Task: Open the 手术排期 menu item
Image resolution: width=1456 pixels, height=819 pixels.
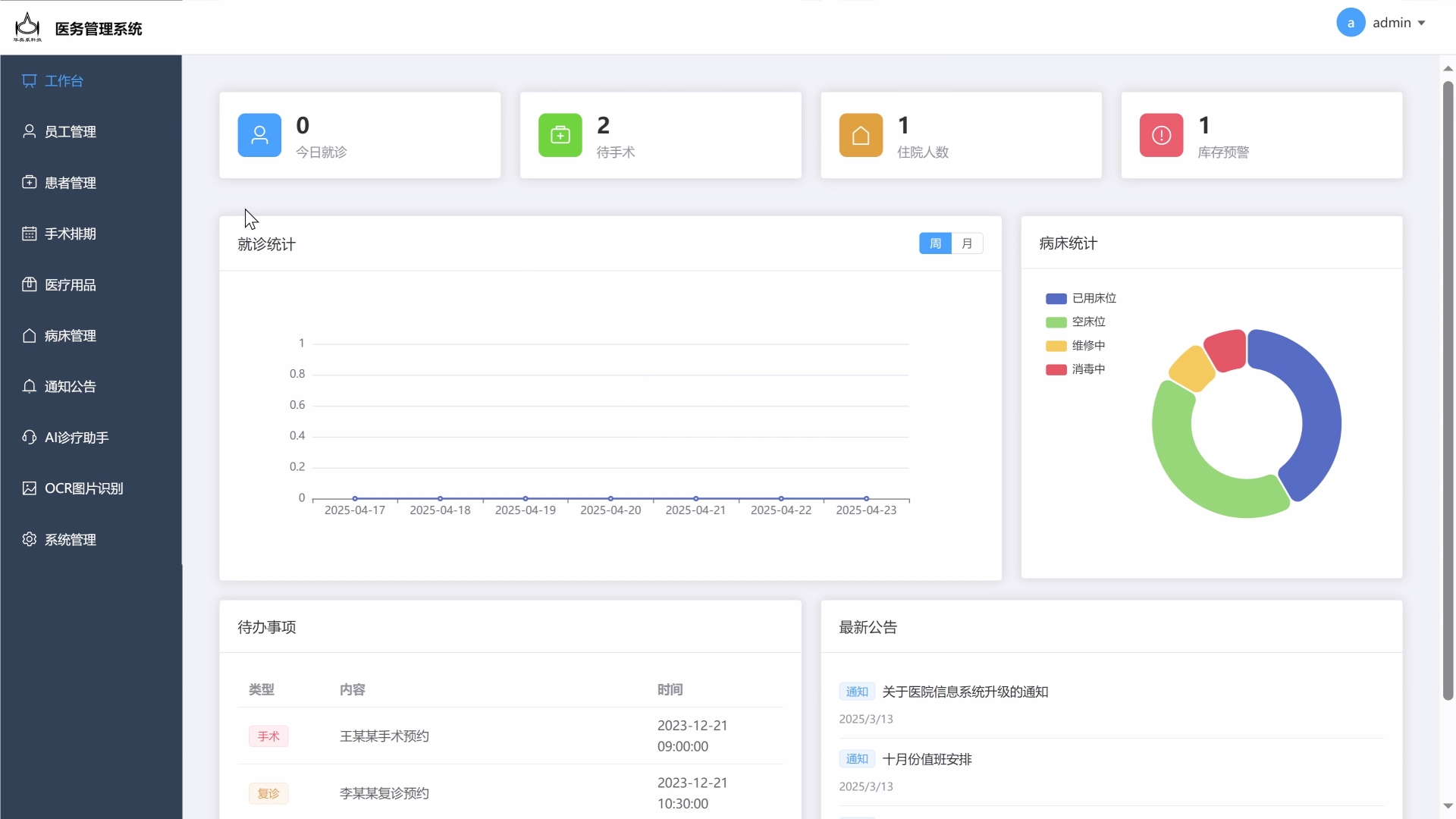Action: click(x=70, y=234)
